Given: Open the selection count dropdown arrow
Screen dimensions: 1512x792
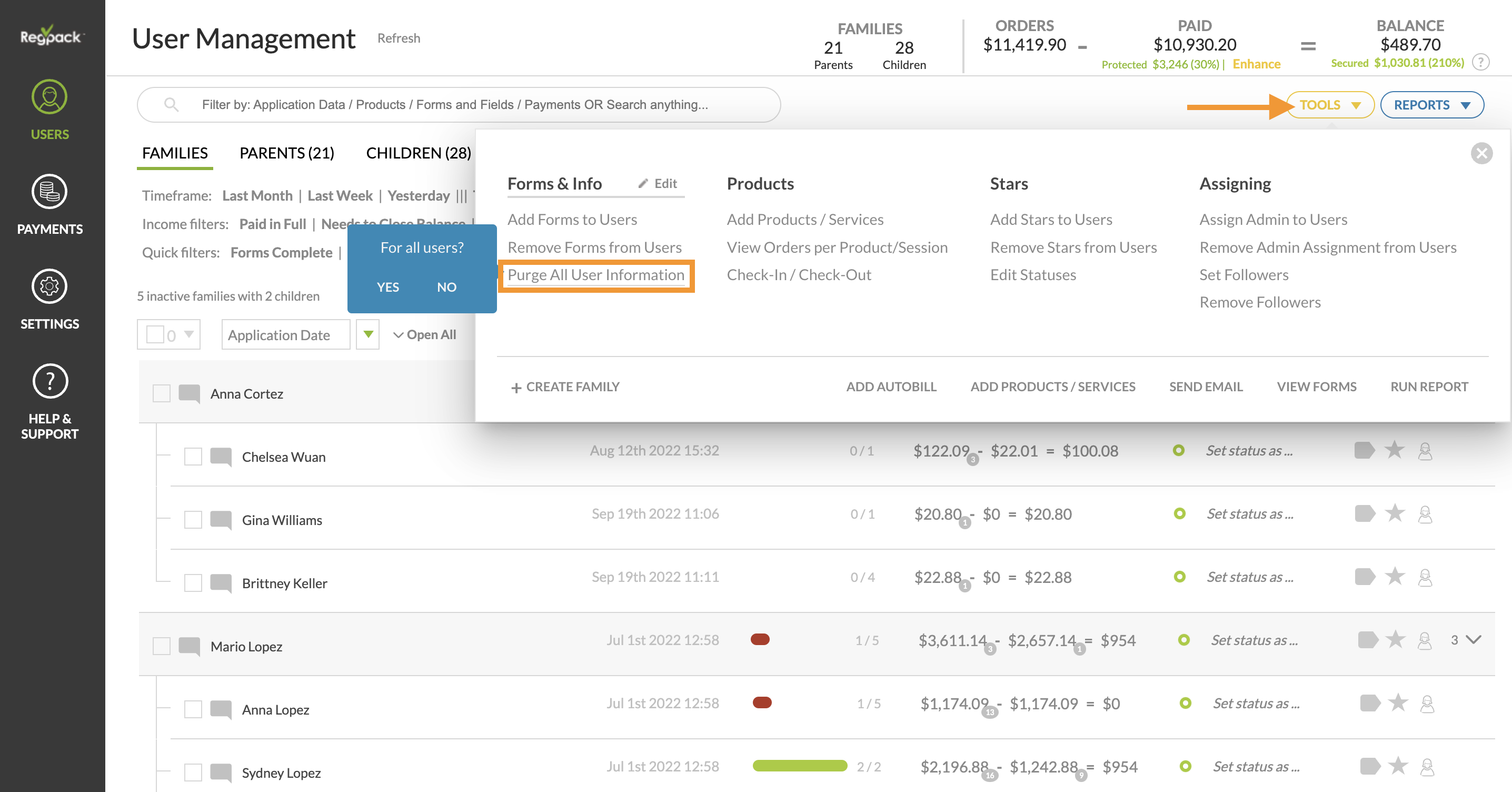Looking at the screenshot, I should point(189,334).
